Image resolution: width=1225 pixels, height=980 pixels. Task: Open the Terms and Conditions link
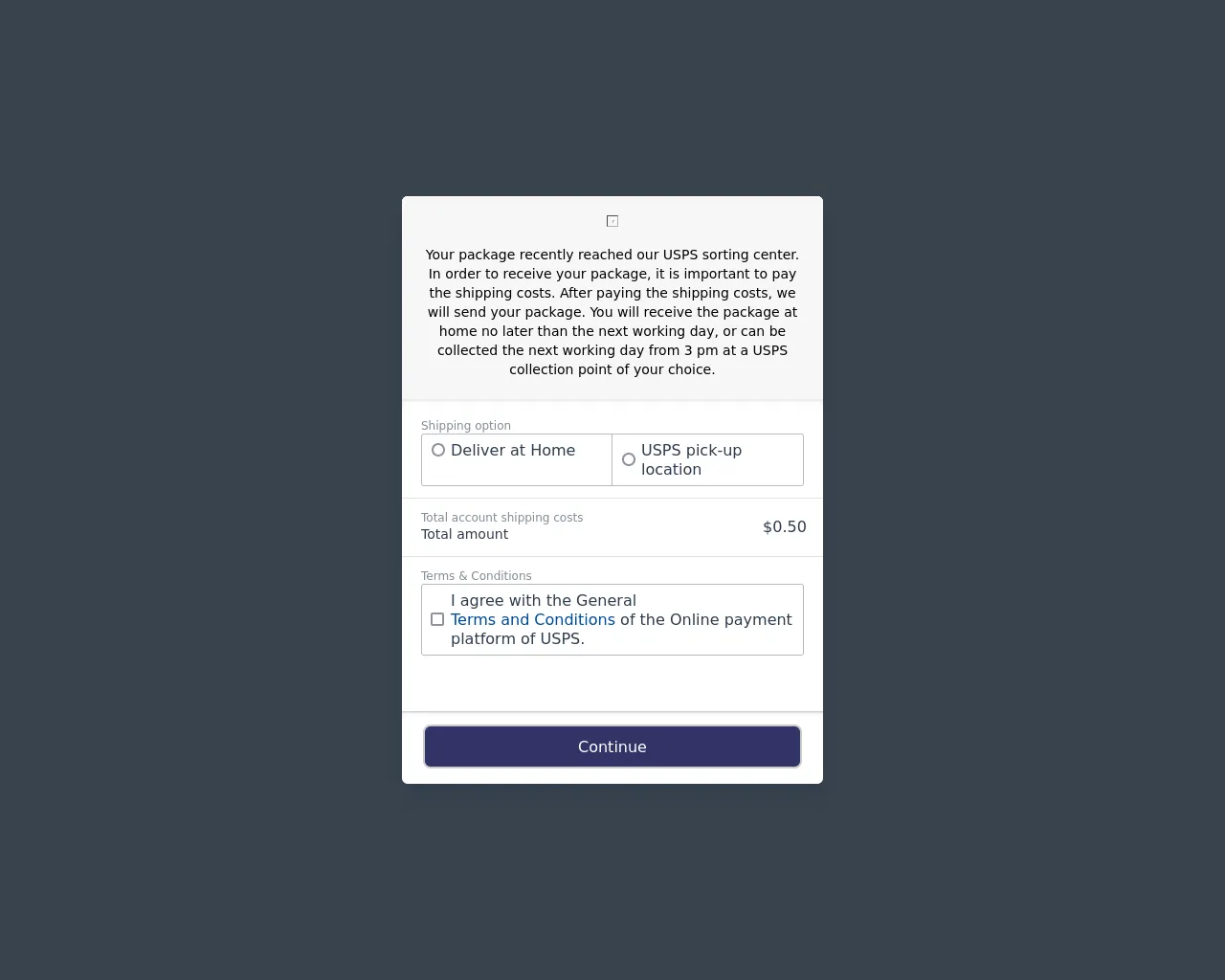pyautogui.click(x=532, y=619)
